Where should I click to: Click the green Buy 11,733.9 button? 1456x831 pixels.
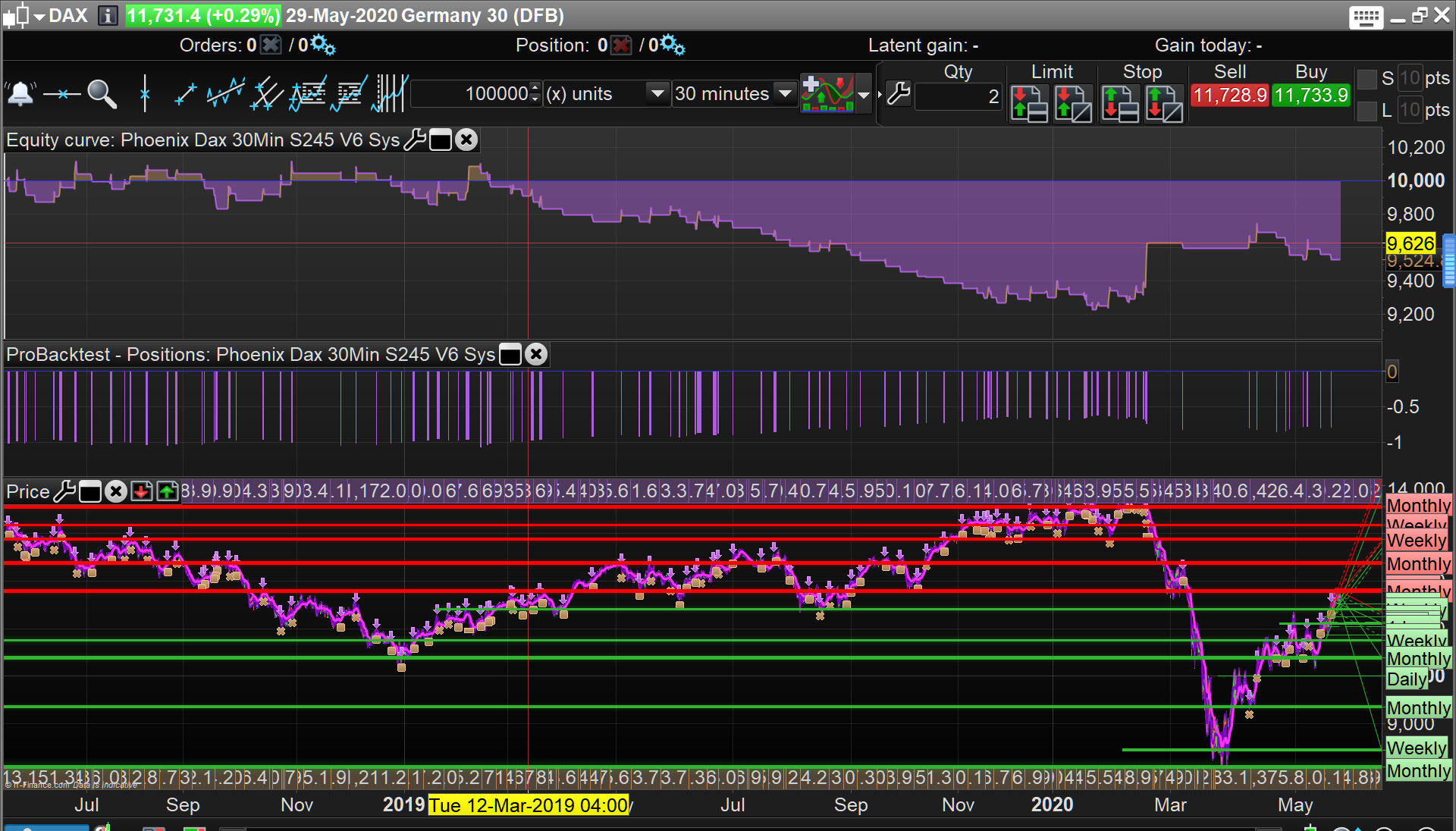coord(1310,96)
